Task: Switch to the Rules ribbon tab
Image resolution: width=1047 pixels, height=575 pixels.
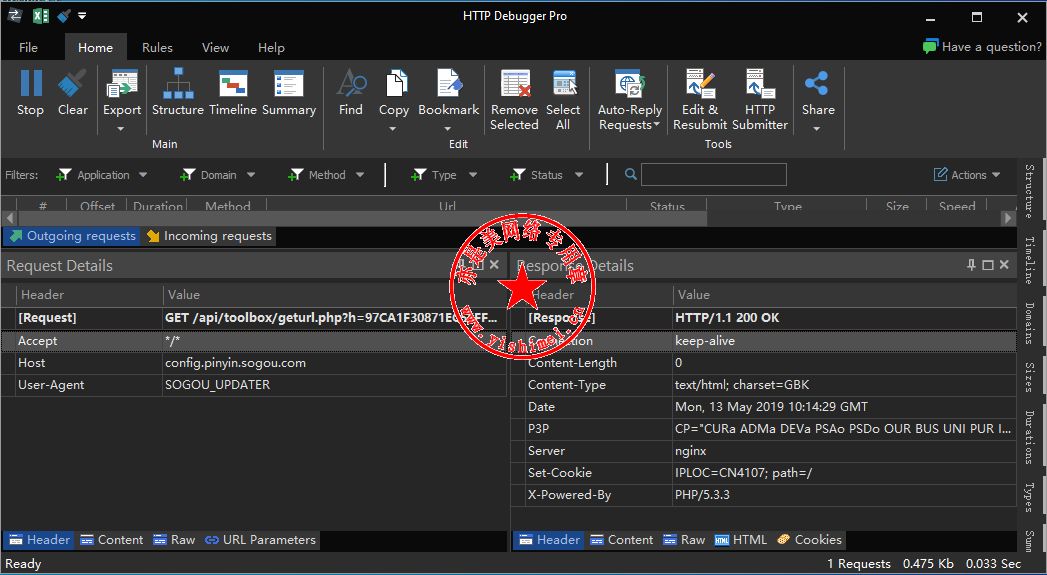Action: coord(158,47)
